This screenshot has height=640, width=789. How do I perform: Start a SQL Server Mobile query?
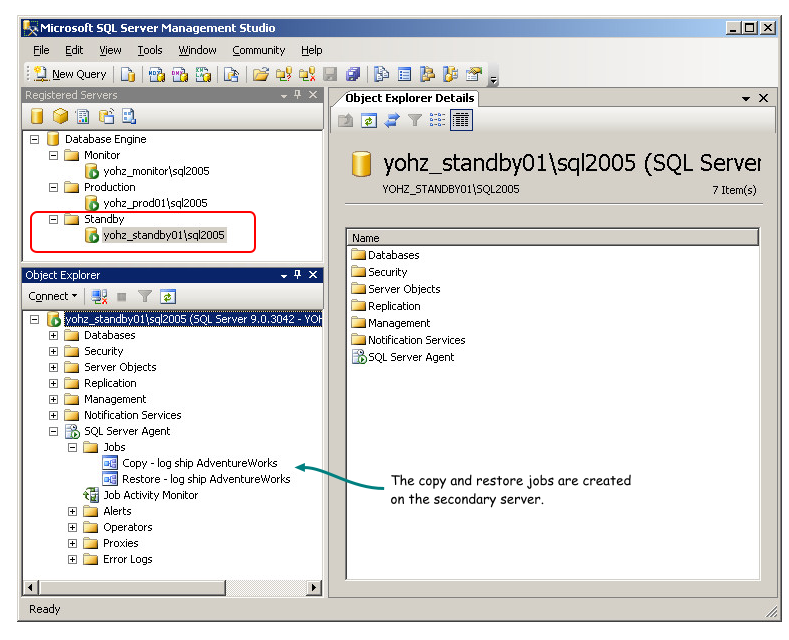coord(231,74)
